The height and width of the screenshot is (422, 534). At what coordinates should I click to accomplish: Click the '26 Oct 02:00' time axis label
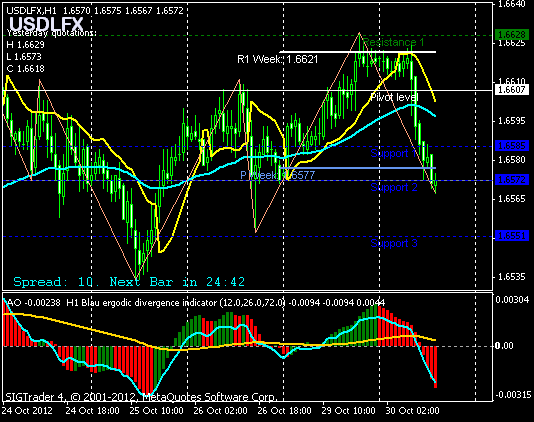pos(220,410)
